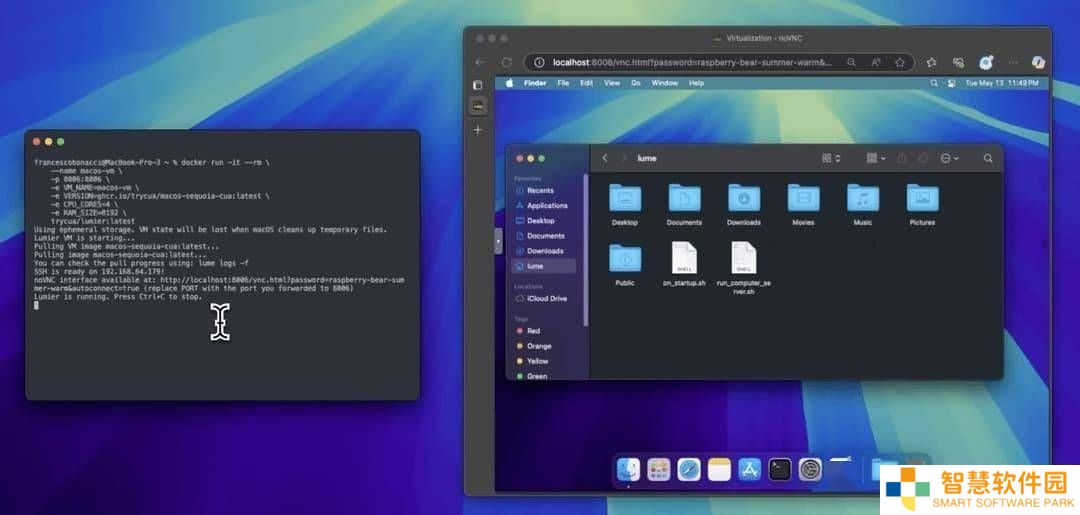Click the Finder tags button
Viewport: 1080px width, 515px height.
[x=923, y=158]
